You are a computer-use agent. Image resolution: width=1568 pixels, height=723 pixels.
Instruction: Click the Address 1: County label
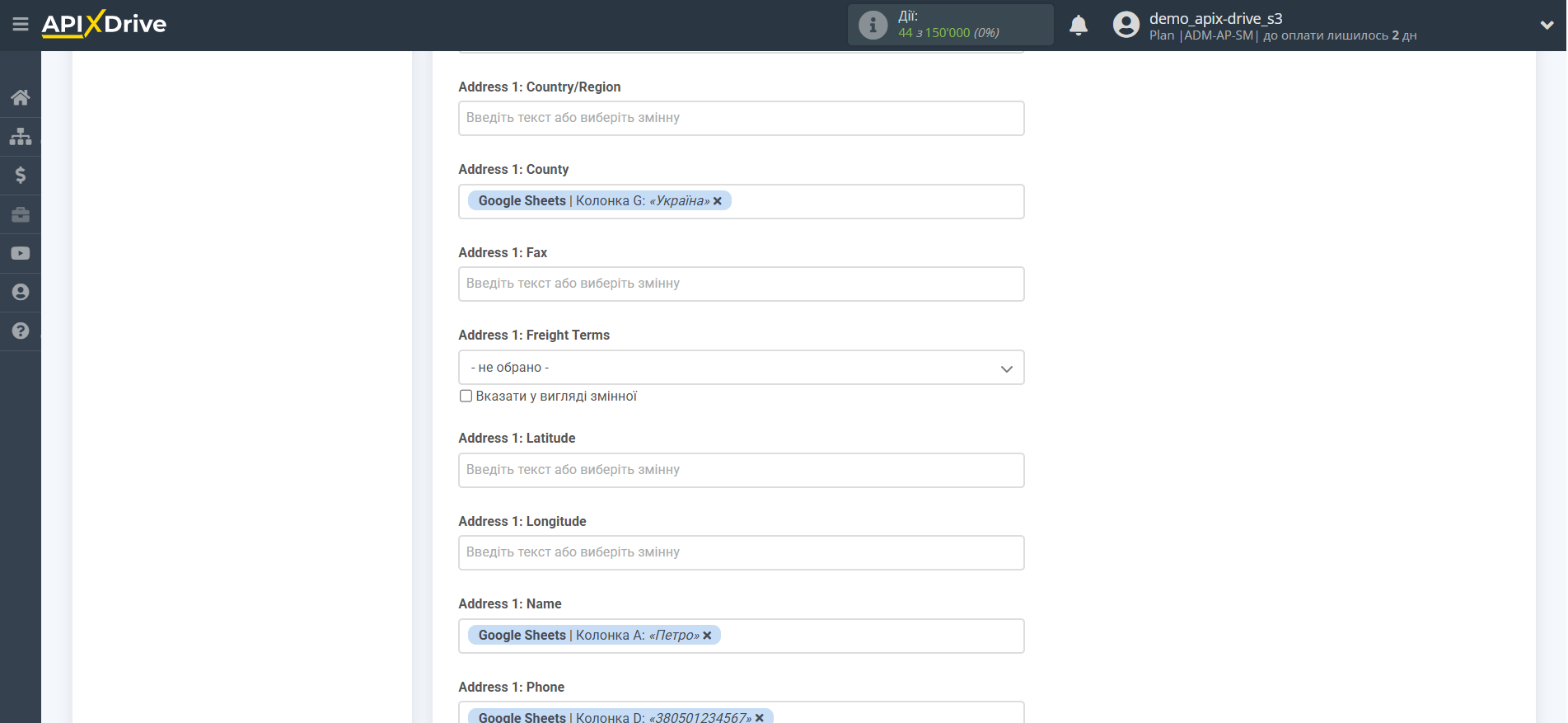click(x=513, y=169)
